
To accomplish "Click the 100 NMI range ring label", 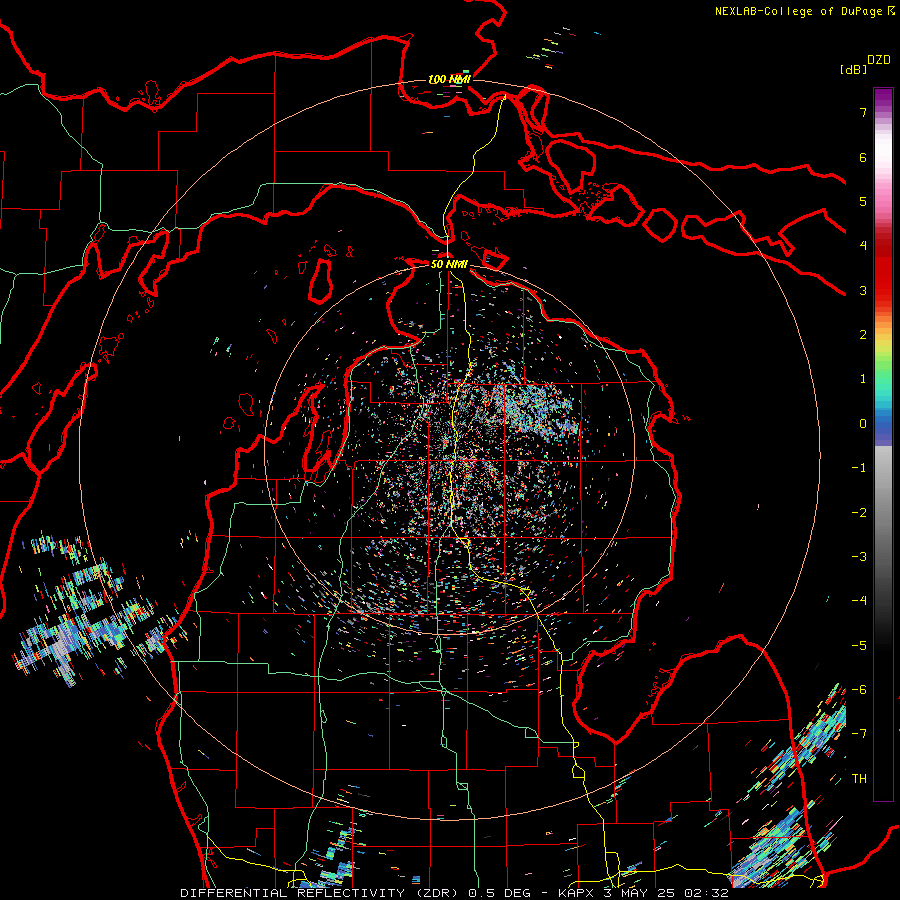I will [449, 79].
